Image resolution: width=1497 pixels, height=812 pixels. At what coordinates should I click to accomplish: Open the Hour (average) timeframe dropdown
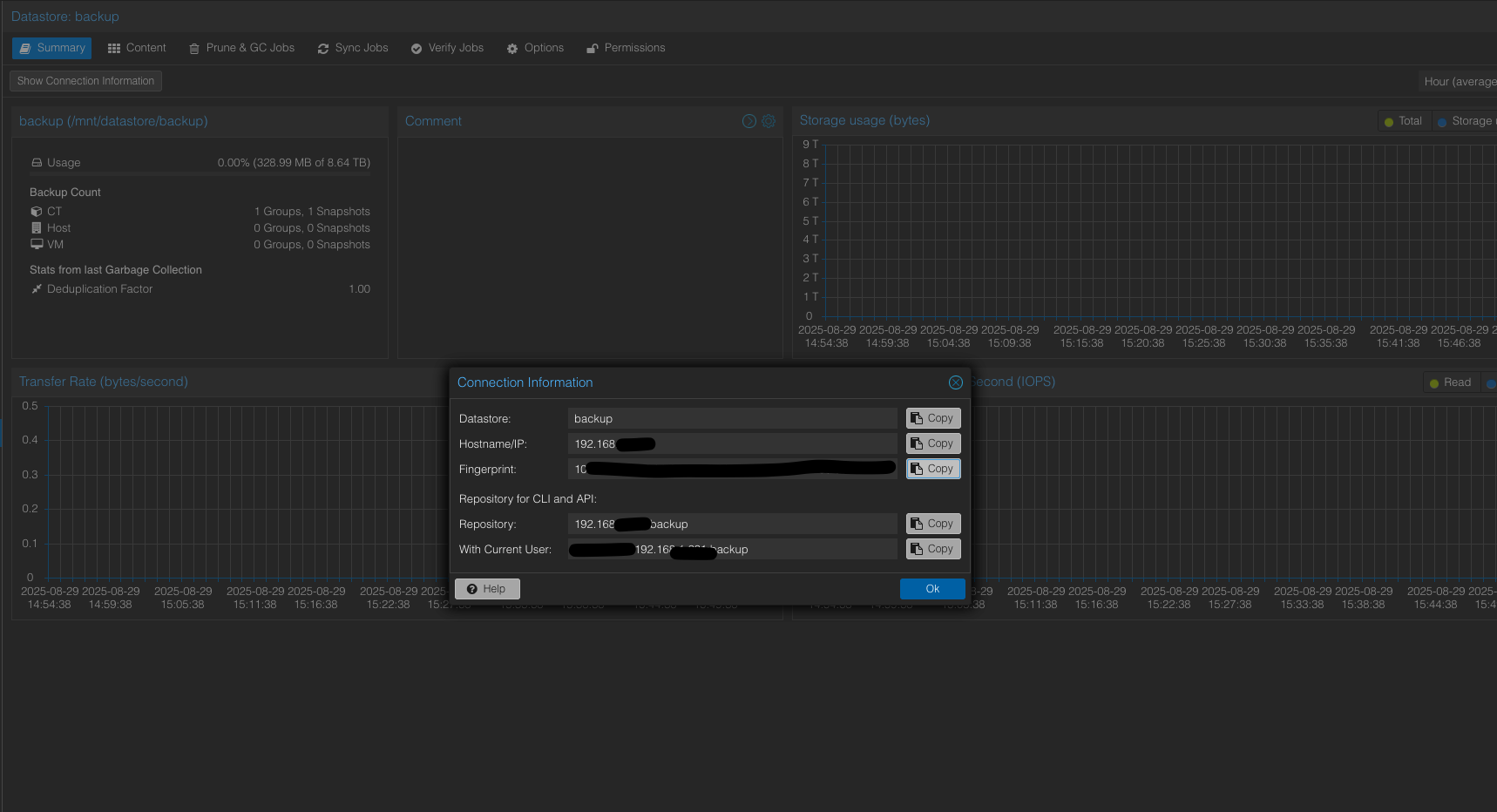click(x=1458, y=82)
